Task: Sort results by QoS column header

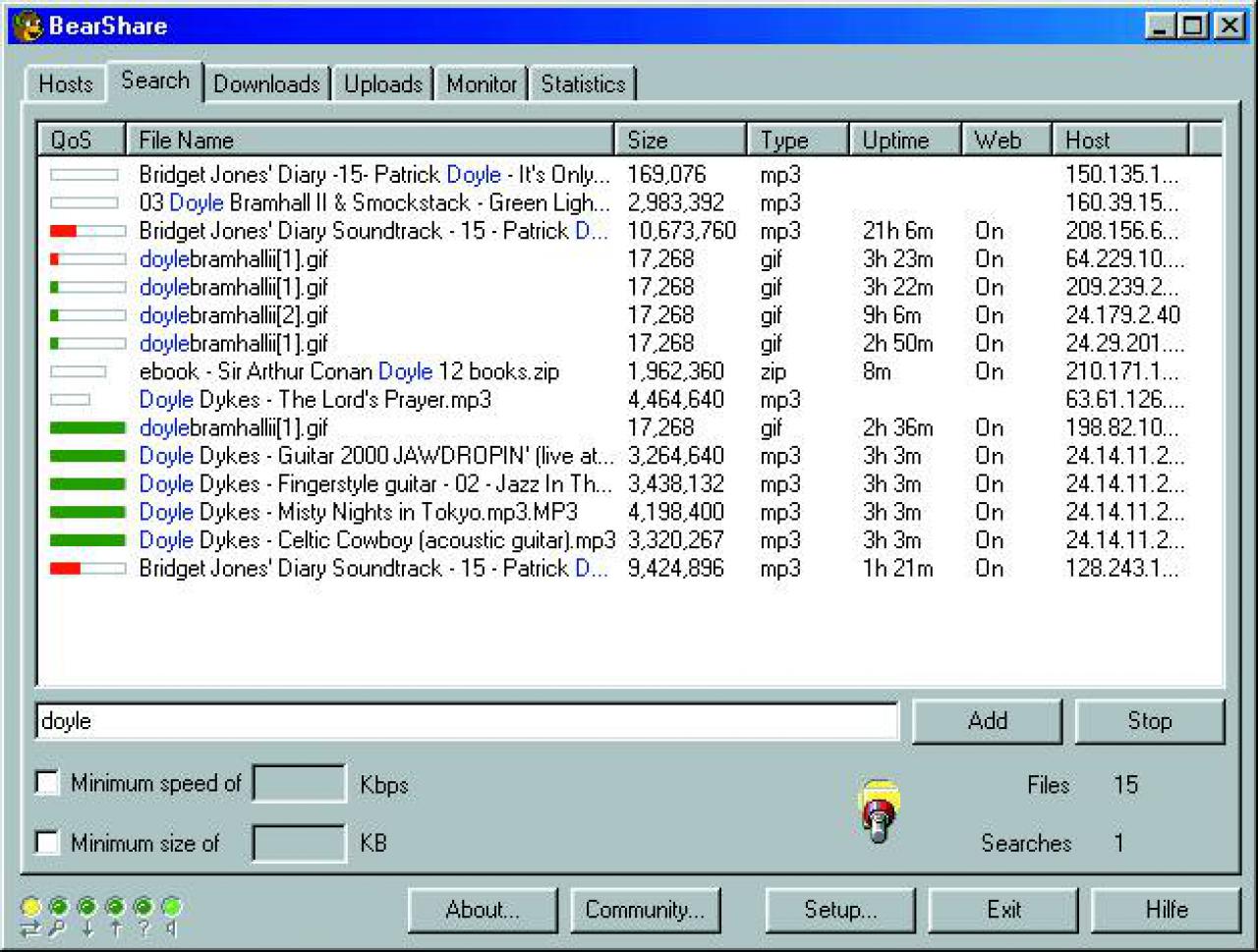Action: (x=82, y=140)
